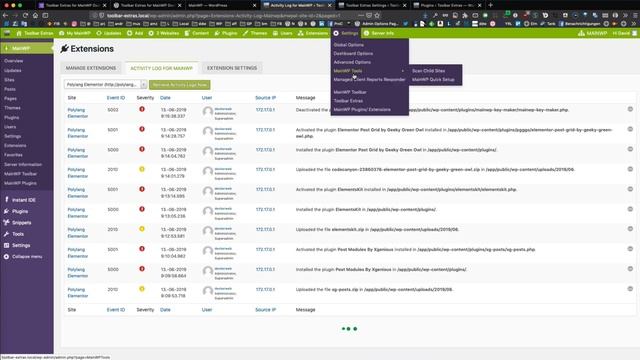Image resolution: width=640 pixels, height=360 pixels.
Task: Click the 172.17.0.1 IP in the Installed ElementsKit row
Action: point(265,209)
